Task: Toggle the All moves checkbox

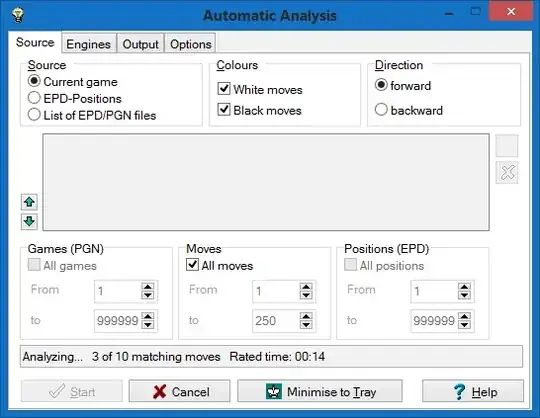Action: 193,265
